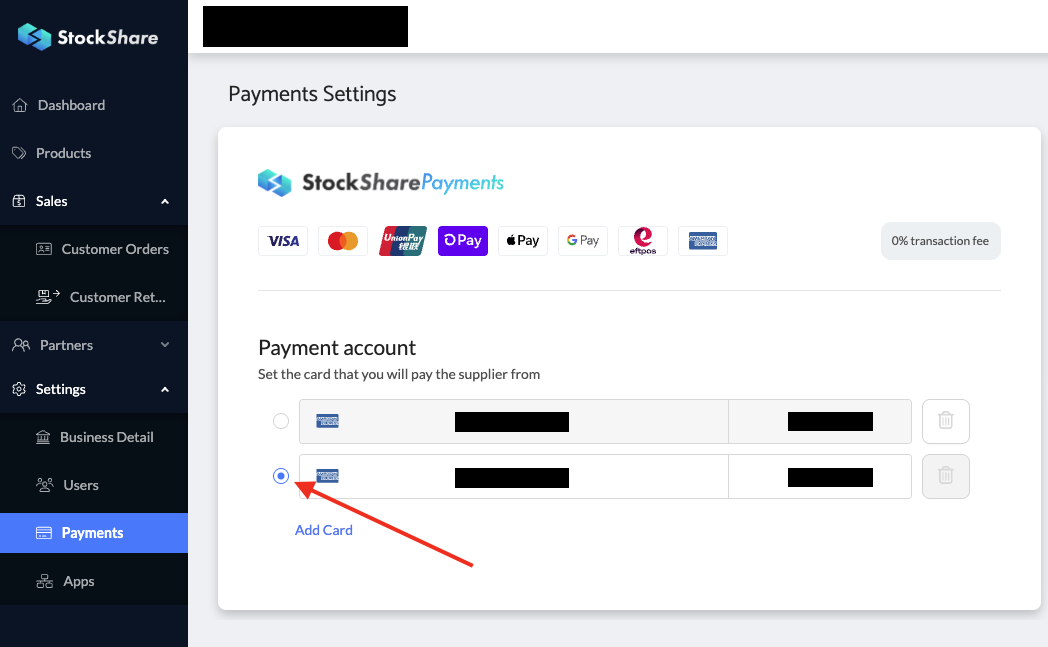Image resolution: width=1048 pixels, height=647 pixels.
Task: Open Business Detail settings
Action: pyautogui.click(x=106, y=437)
